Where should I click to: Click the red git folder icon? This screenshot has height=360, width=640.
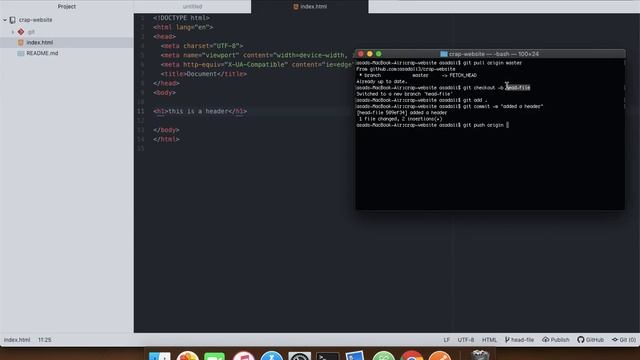click(21, 32)
